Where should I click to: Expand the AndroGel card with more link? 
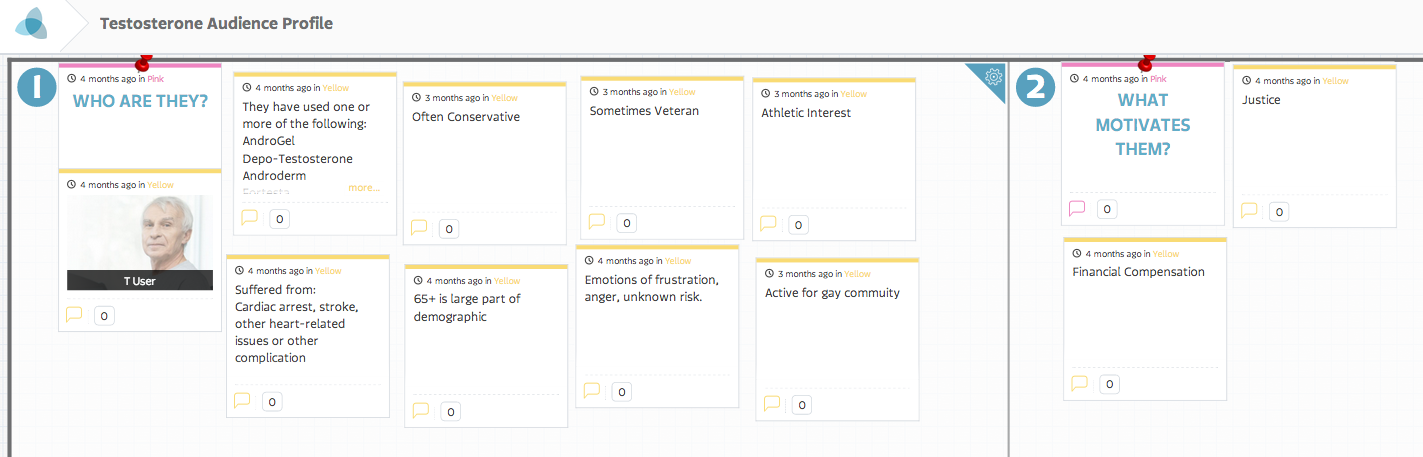tap(364, 187)
